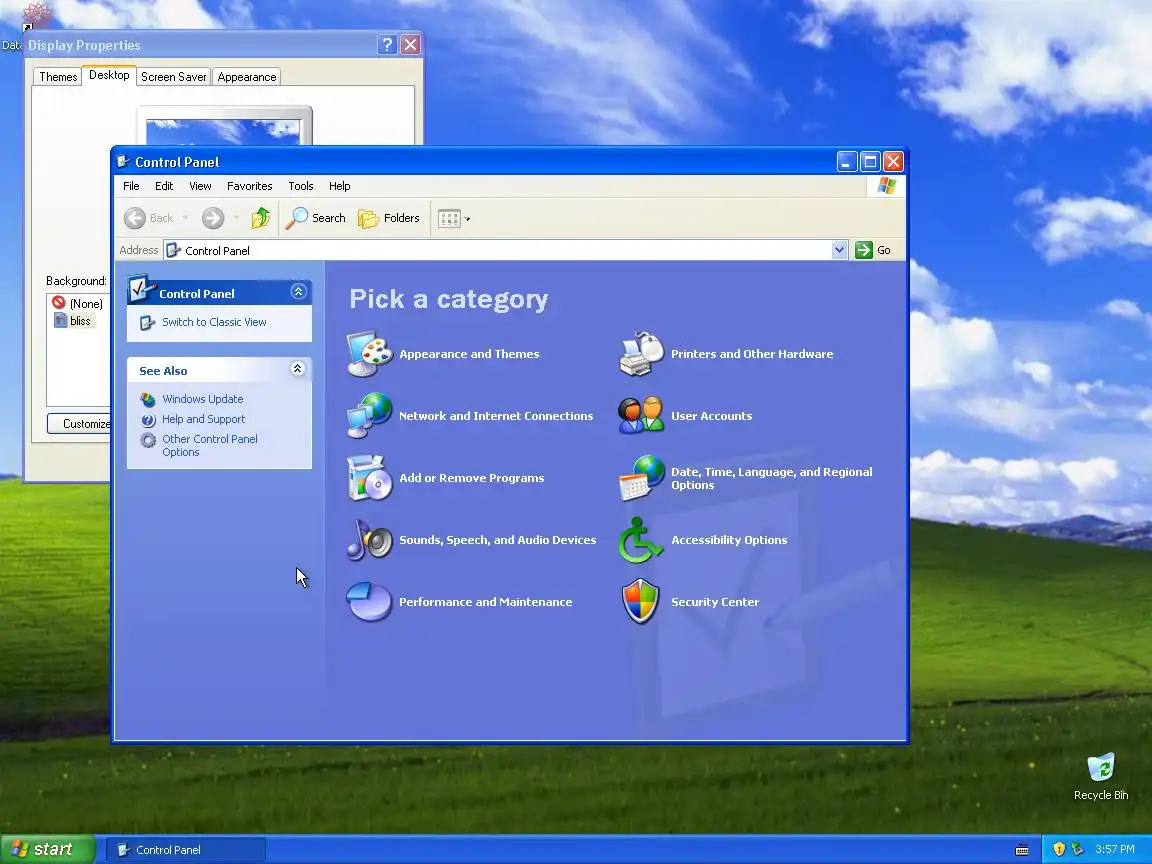
Task: Open the File menu
Action: (132, 186)
